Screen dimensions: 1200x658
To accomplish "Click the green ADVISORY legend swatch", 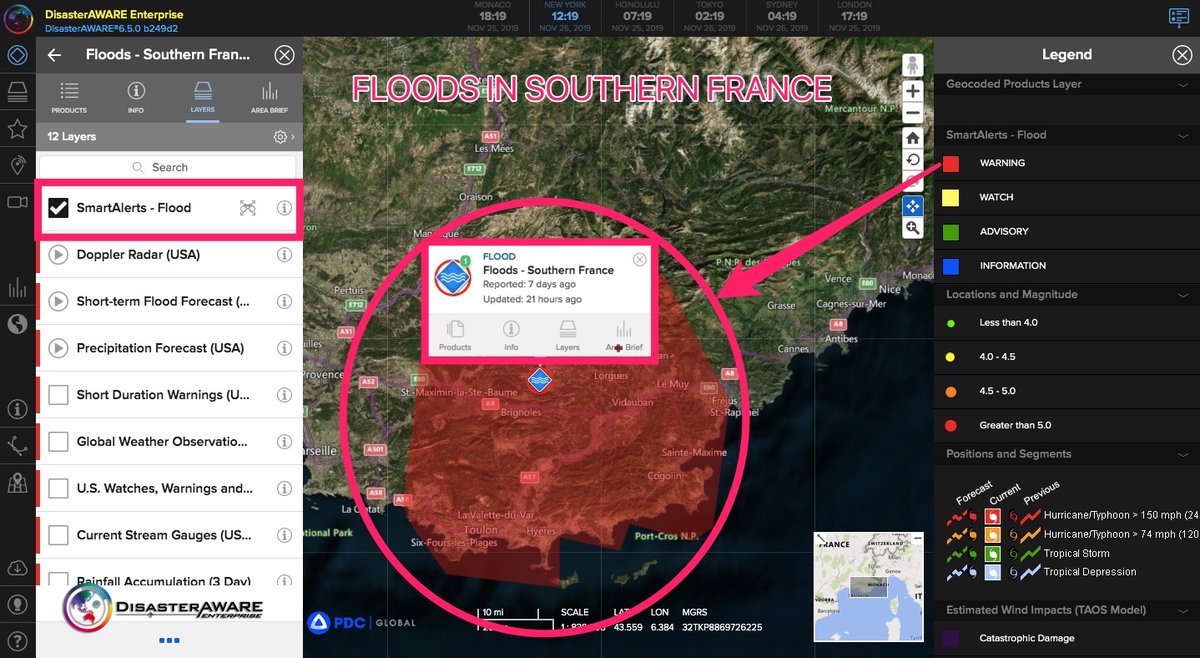I will 952,231.
